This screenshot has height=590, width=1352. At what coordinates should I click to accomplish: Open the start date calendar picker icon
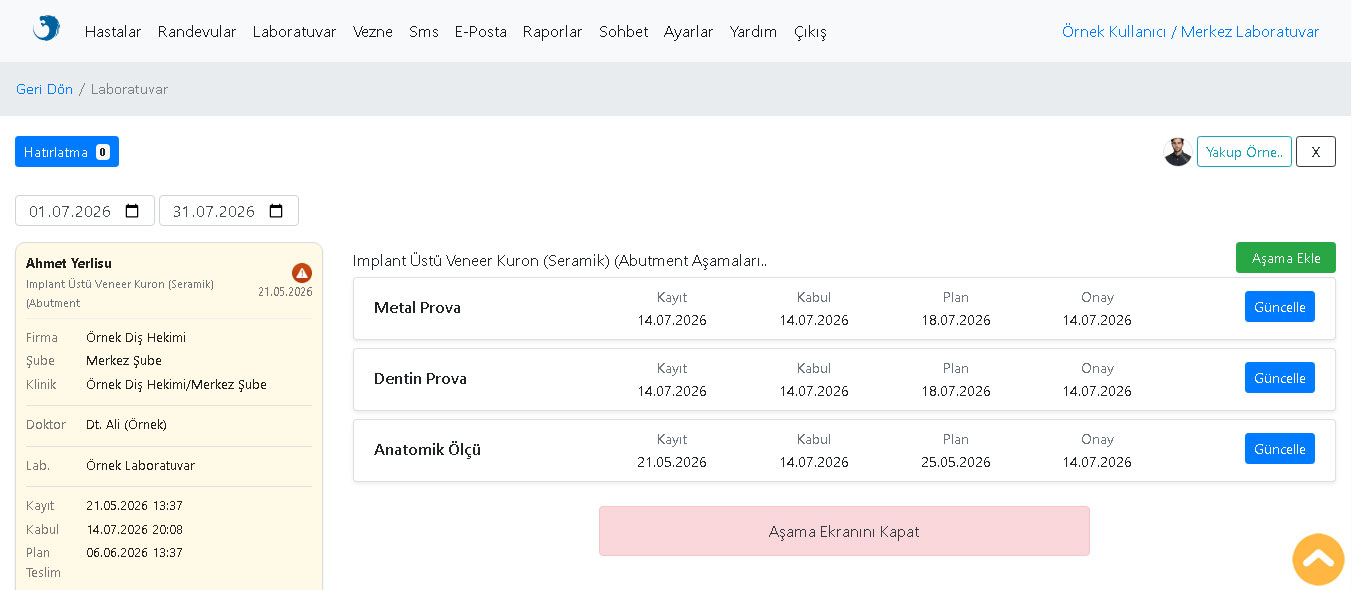tap(132, 211)
